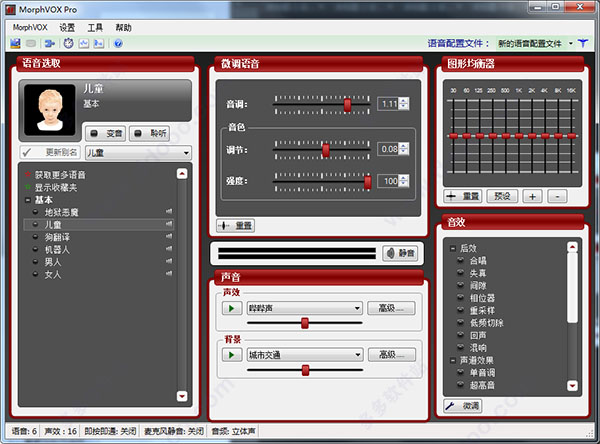This screenshot has width=600, height=444.
Task: Click the 强度 strength slider handle
Action: 367,182
